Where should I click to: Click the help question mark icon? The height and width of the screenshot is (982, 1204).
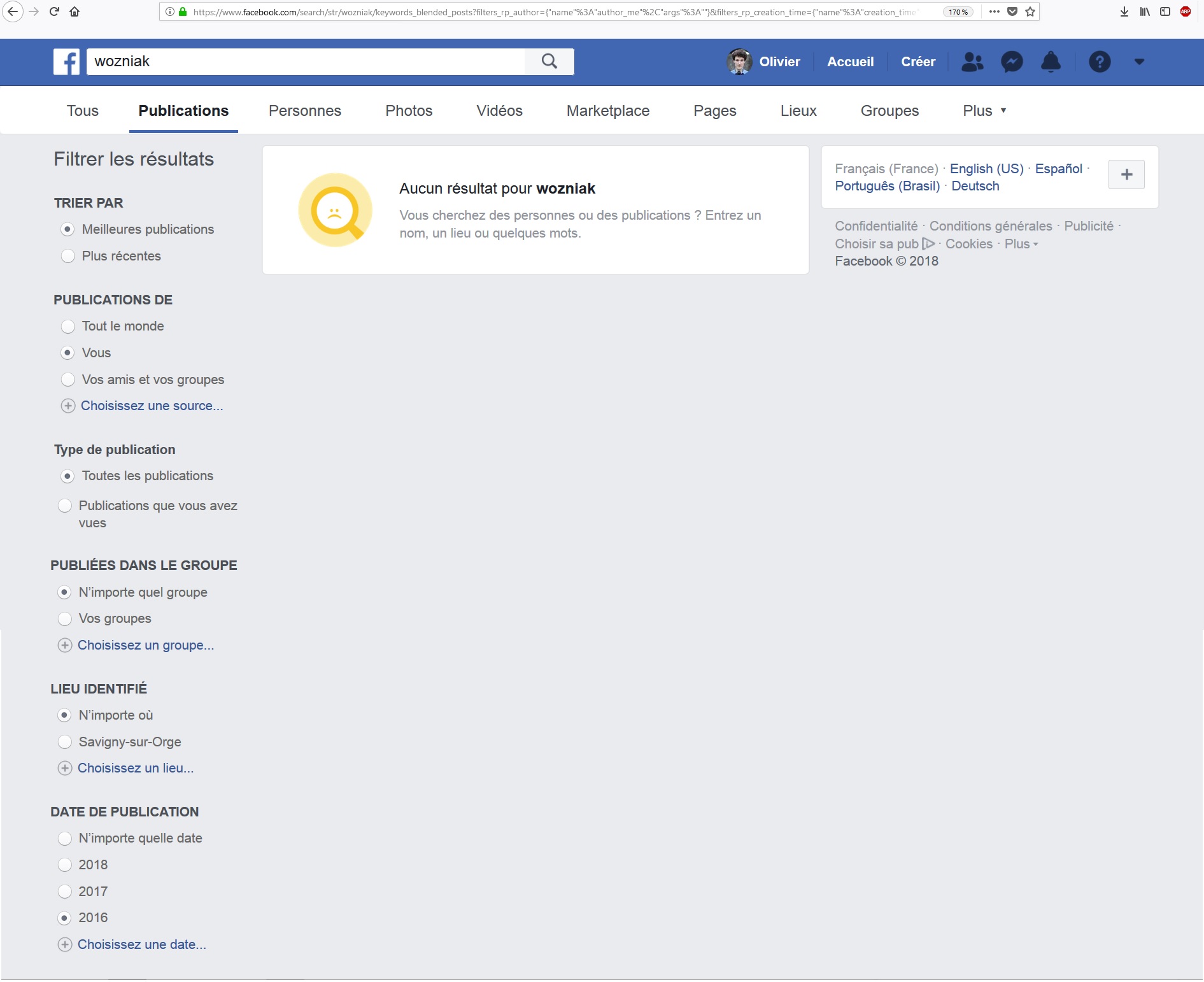(x=1100, y=62)
